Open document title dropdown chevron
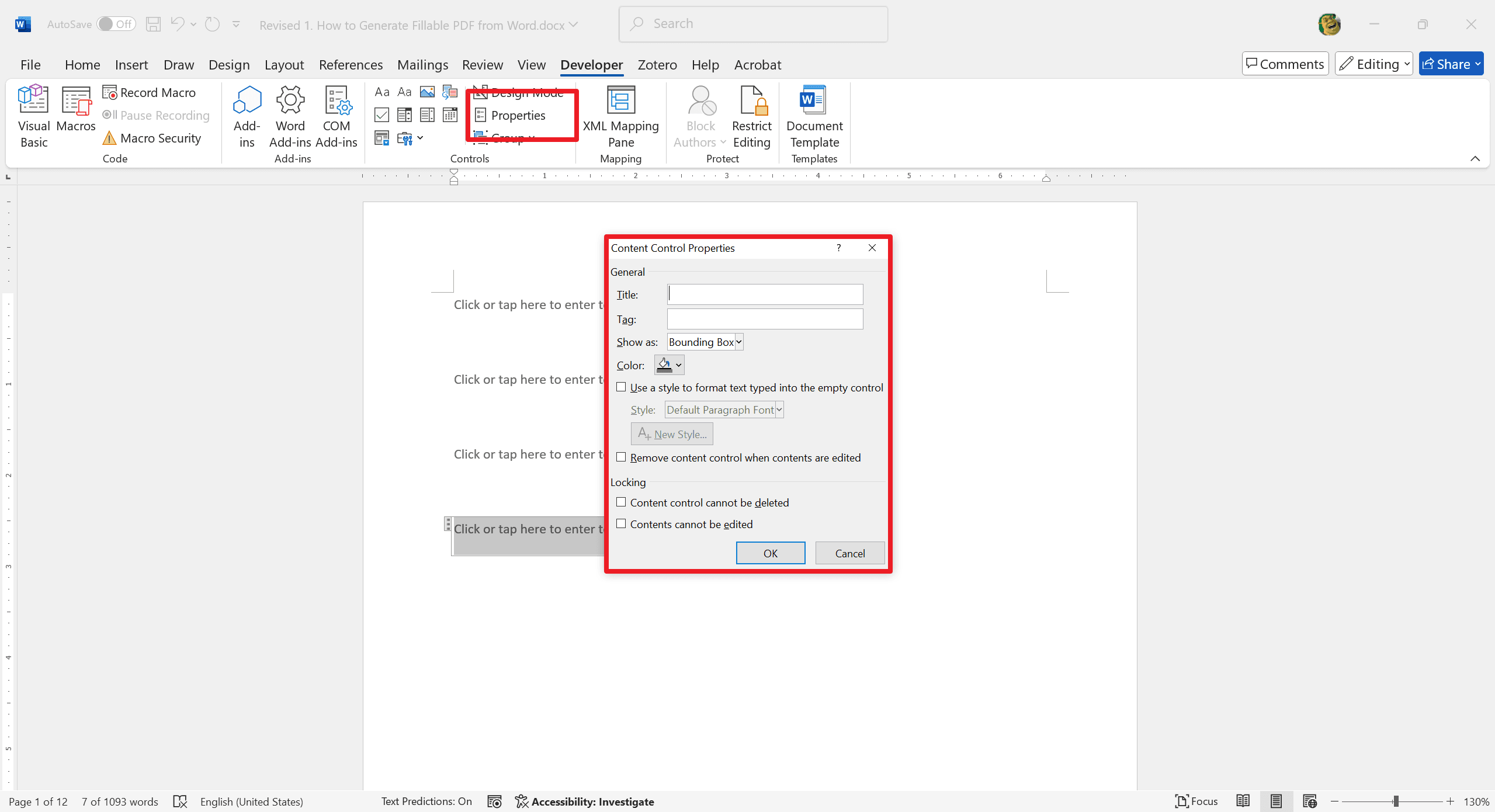1495x812 pixels. point(574,25)
